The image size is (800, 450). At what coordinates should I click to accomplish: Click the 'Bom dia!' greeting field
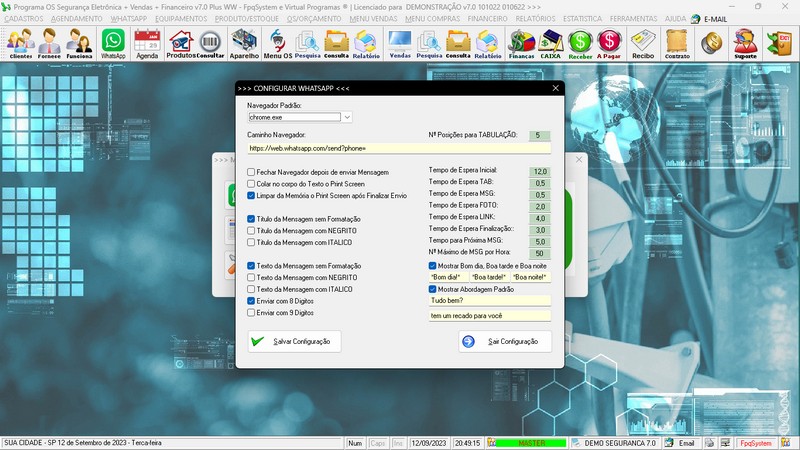pyautogui.click(x=448, y=277)
